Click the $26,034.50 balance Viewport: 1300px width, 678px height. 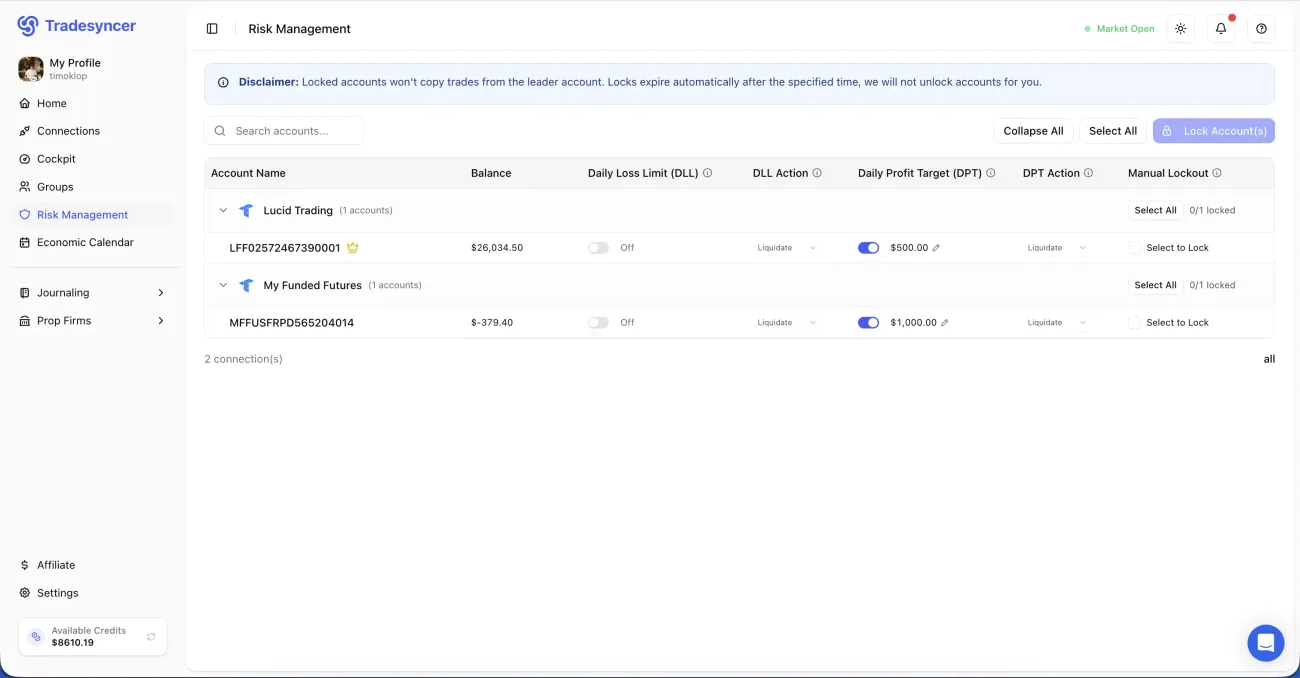(497, 248)
